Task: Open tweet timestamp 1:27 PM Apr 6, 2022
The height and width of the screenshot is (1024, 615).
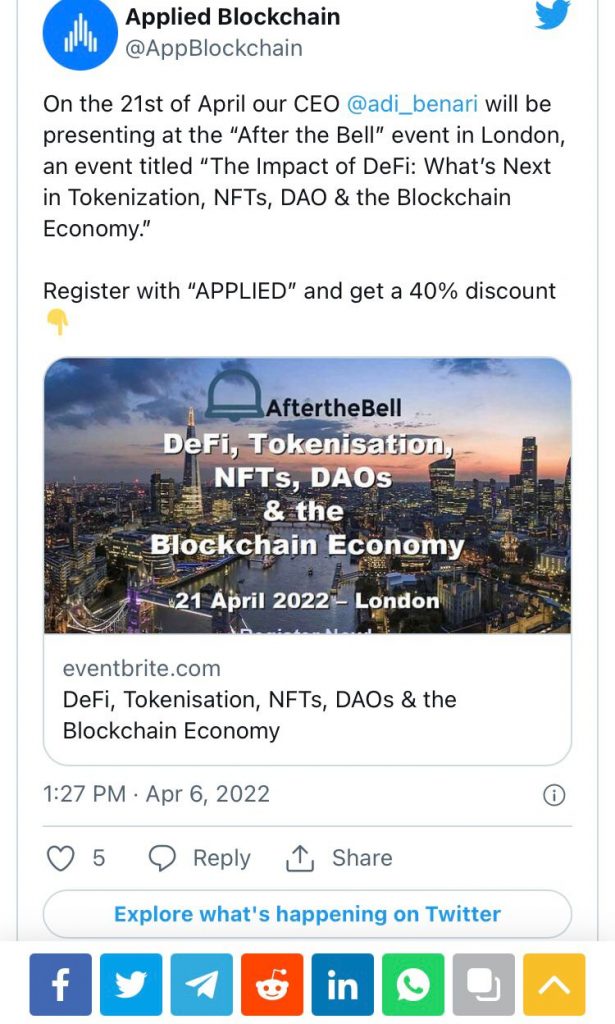Action: click(156, 794)
